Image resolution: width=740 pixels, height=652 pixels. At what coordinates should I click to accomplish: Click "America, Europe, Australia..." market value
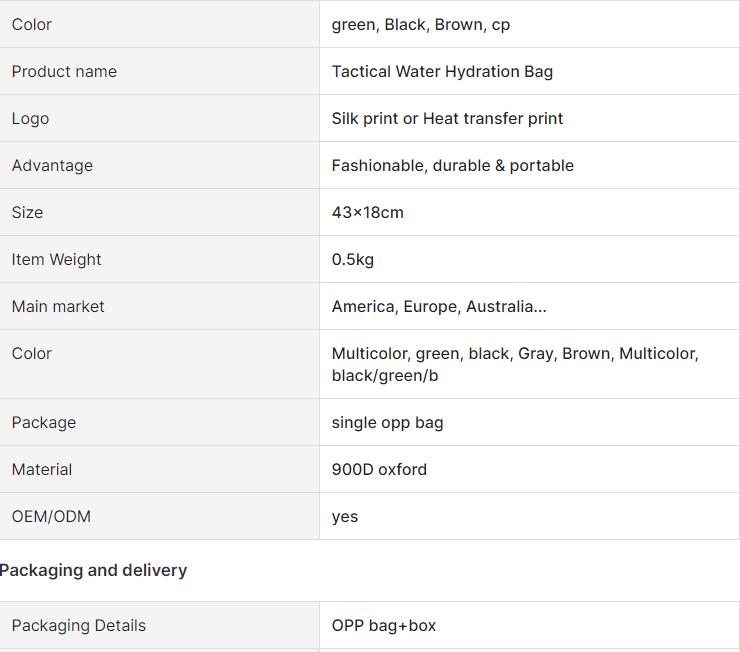(439, 306)
